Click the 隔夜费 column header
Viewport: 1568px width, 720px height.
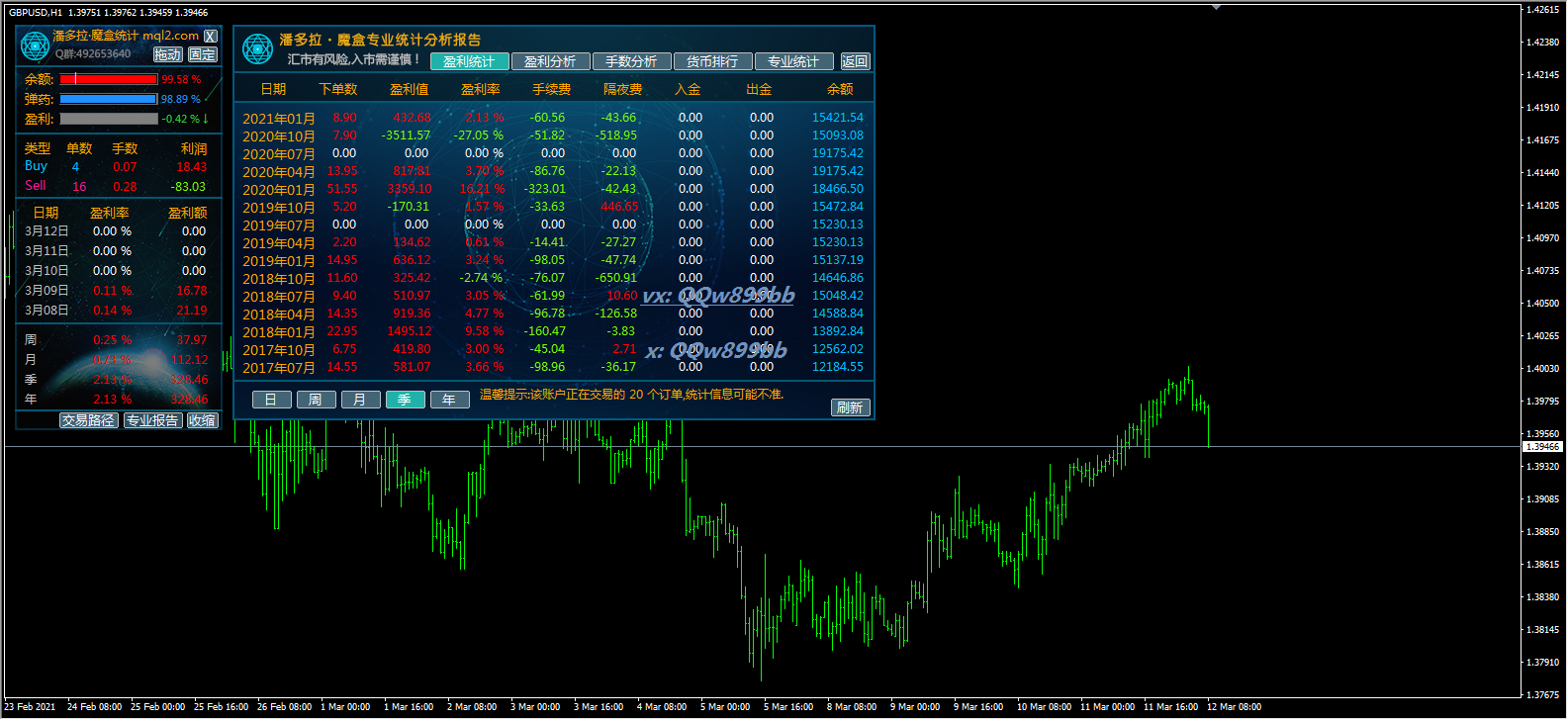[x=623, y=89]
